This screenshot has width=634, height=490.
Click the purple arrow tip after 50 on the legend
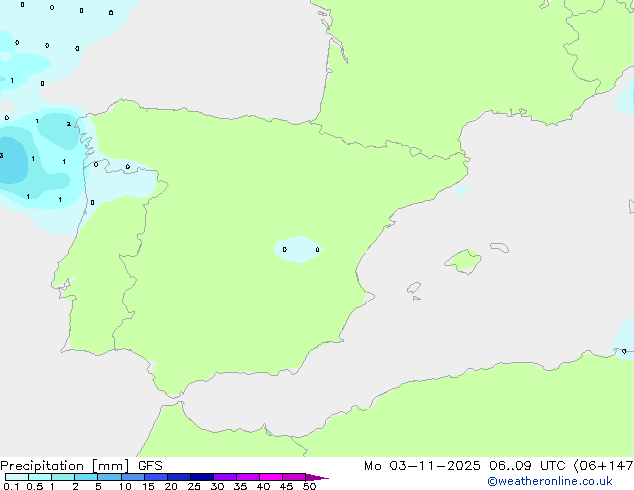point(317,477)
